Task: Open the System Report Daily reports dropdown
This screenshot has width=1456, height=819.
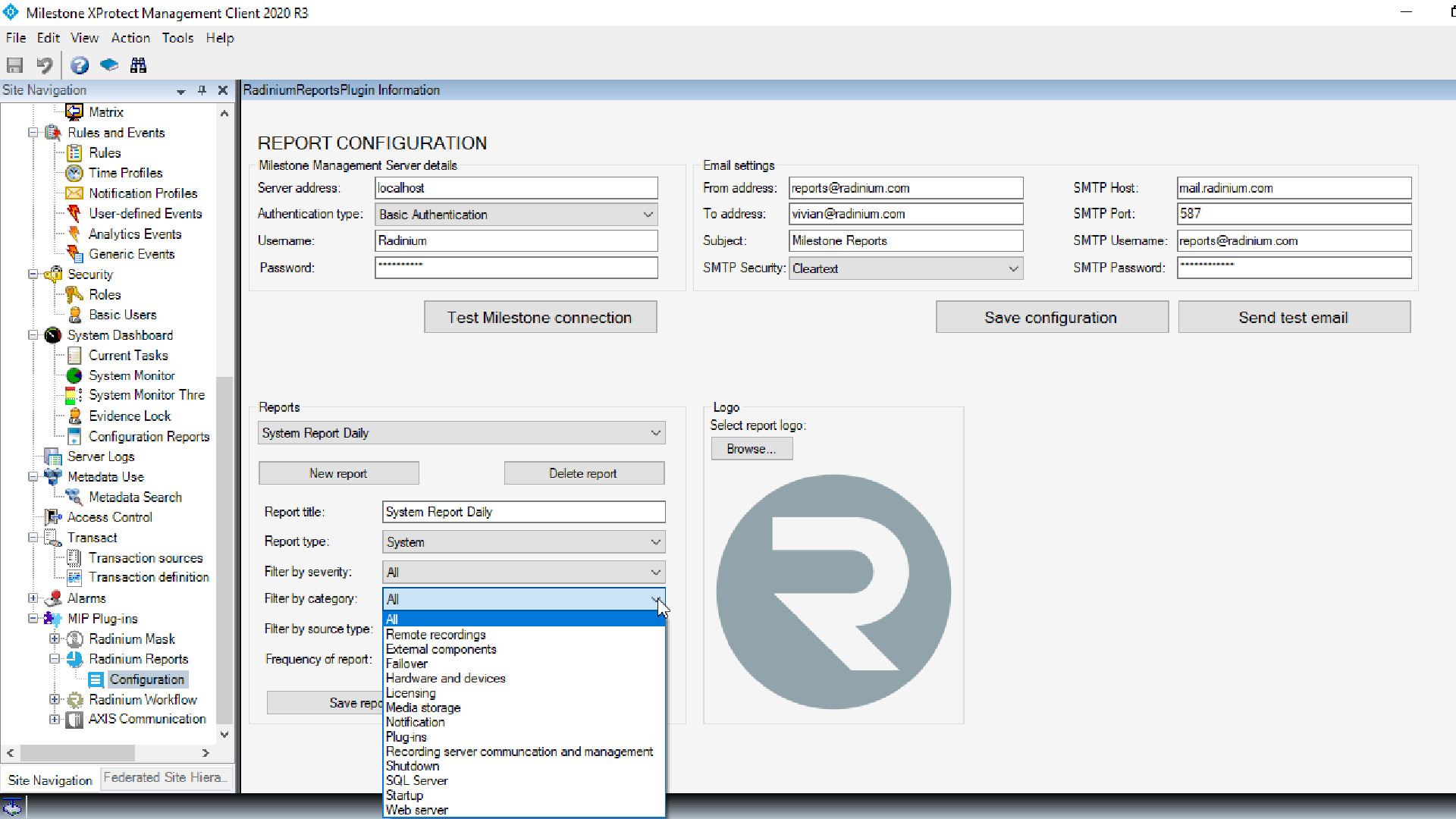Action: click(x=462, y=433)
